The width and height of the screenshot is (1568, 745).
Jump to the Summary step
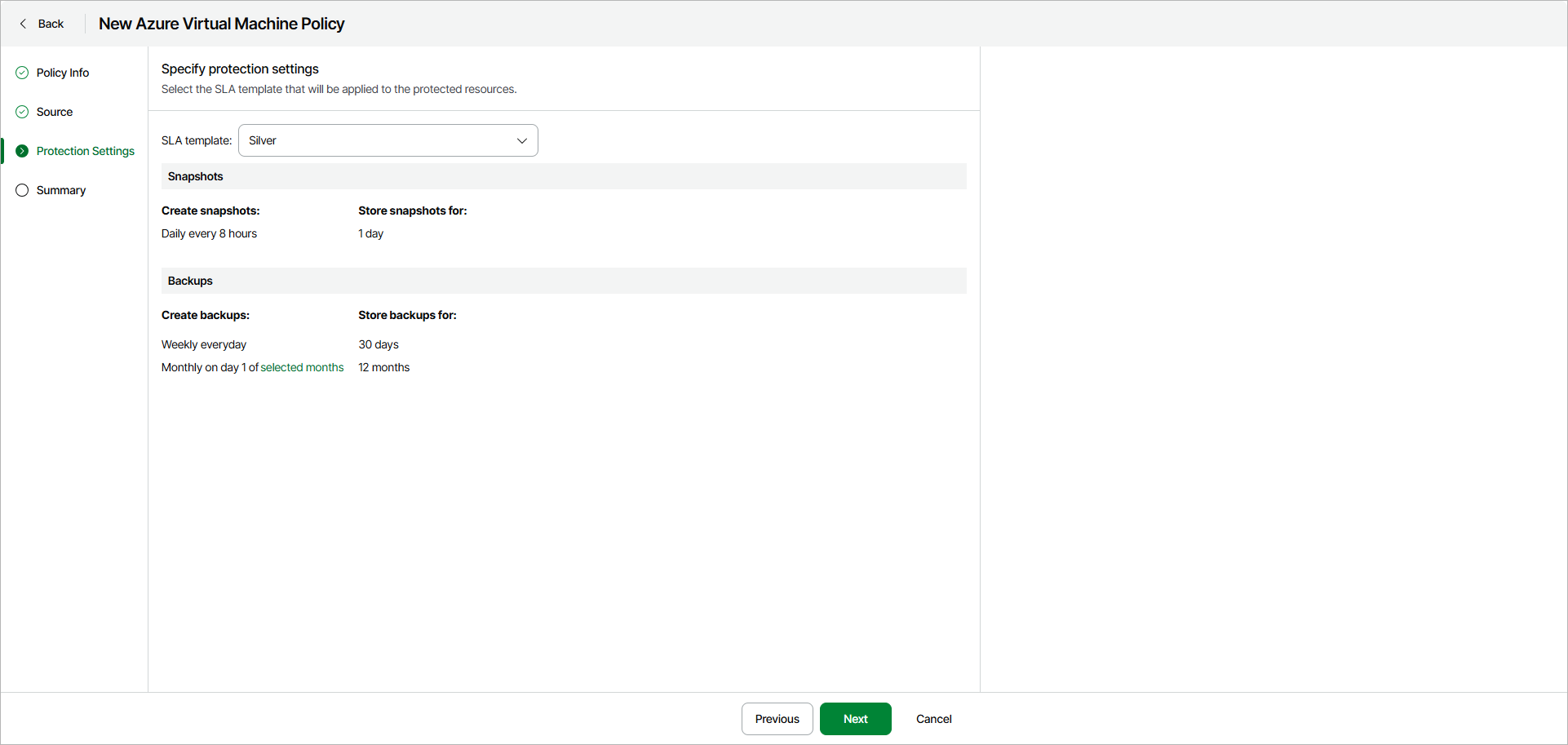tap(61, 190)
